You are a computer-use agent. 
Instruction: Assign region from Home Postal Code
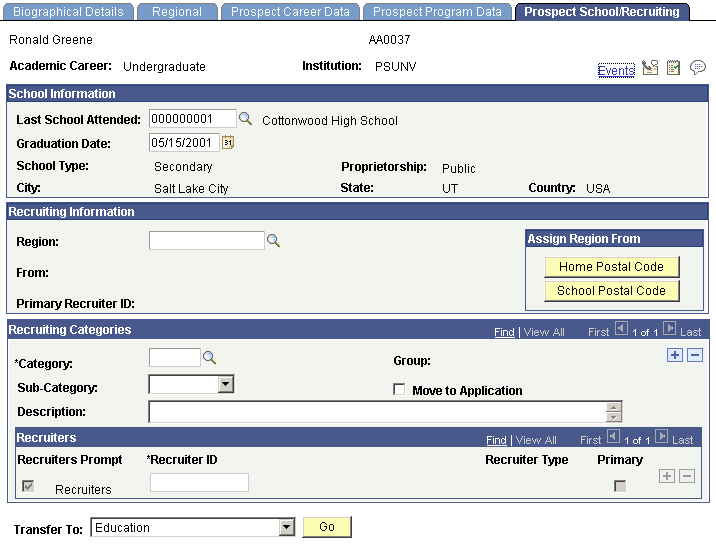pyautogui.click(x=611, y=267)
